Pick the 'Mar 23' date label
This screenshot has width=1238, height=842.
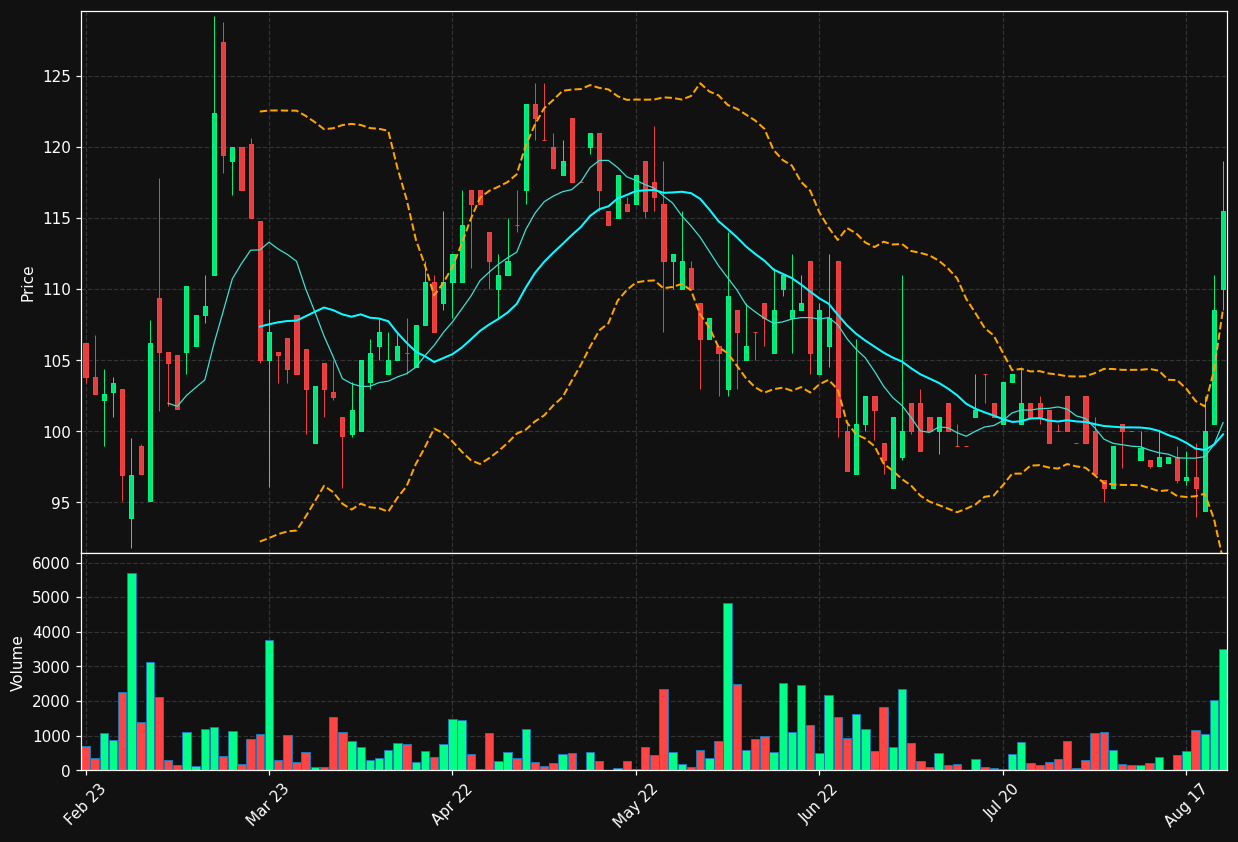267,804
